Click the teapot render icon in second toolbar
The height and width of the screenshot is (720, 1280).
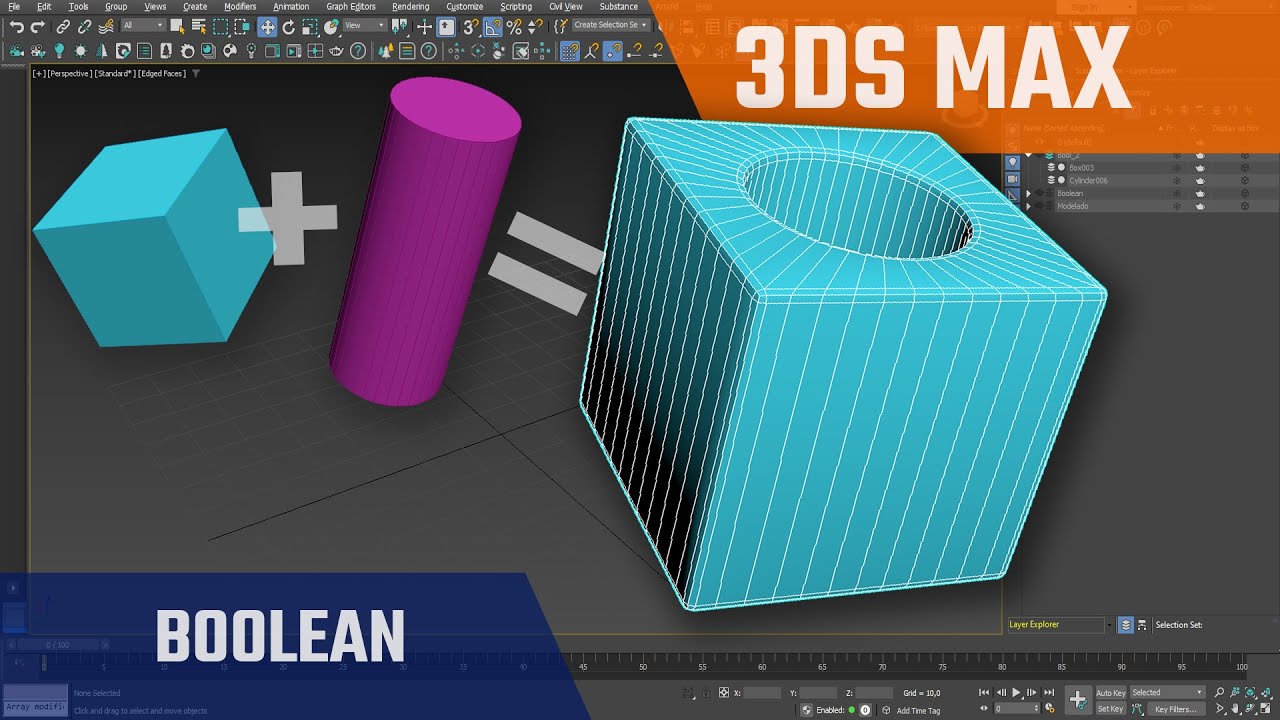click(336, 50)
